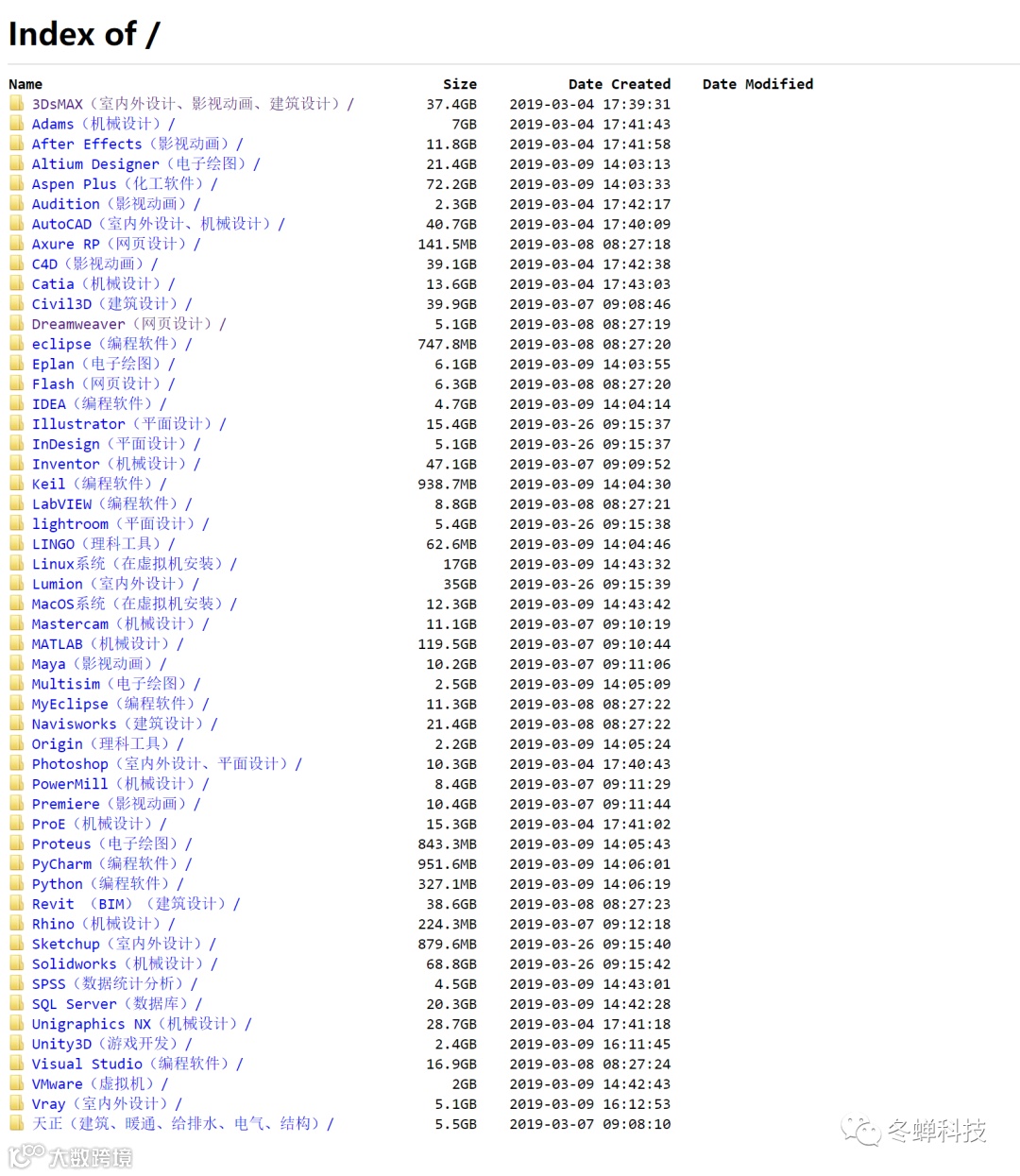
Task: Click the folder icon next to Solidworks
Action: point(17,963)
